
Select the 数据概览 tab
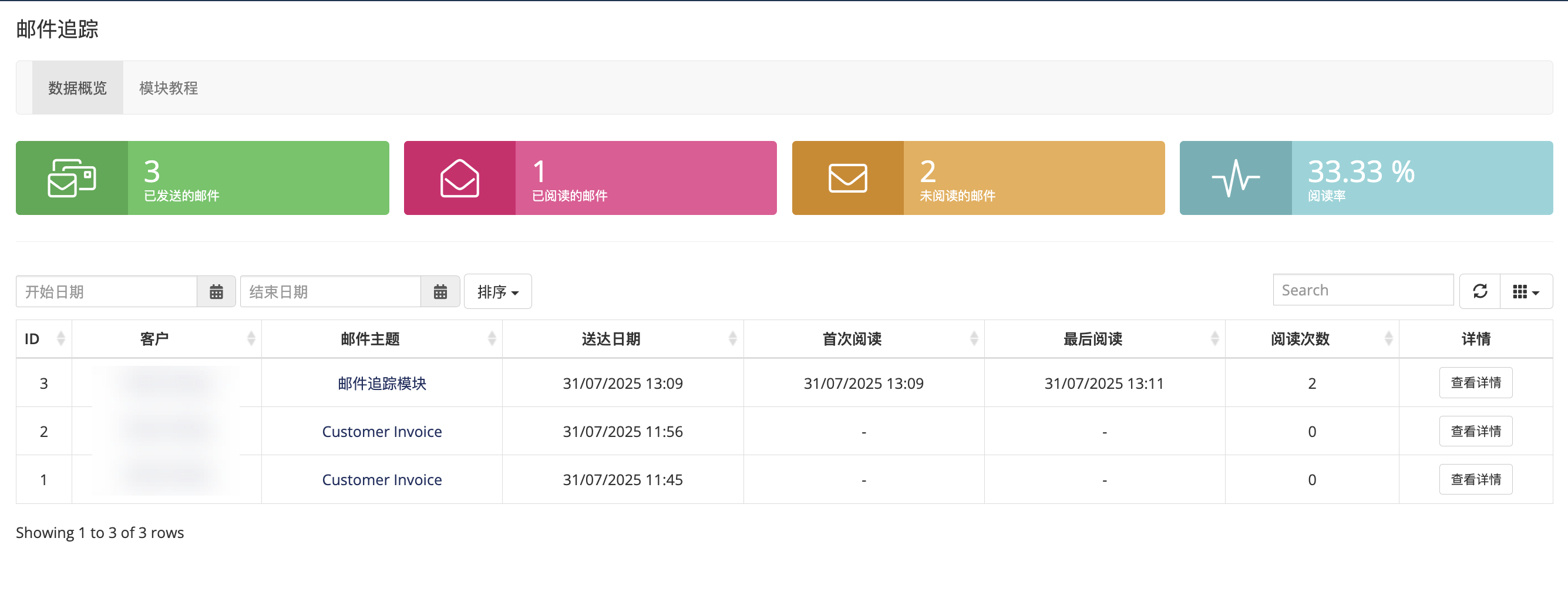(78, 88)
